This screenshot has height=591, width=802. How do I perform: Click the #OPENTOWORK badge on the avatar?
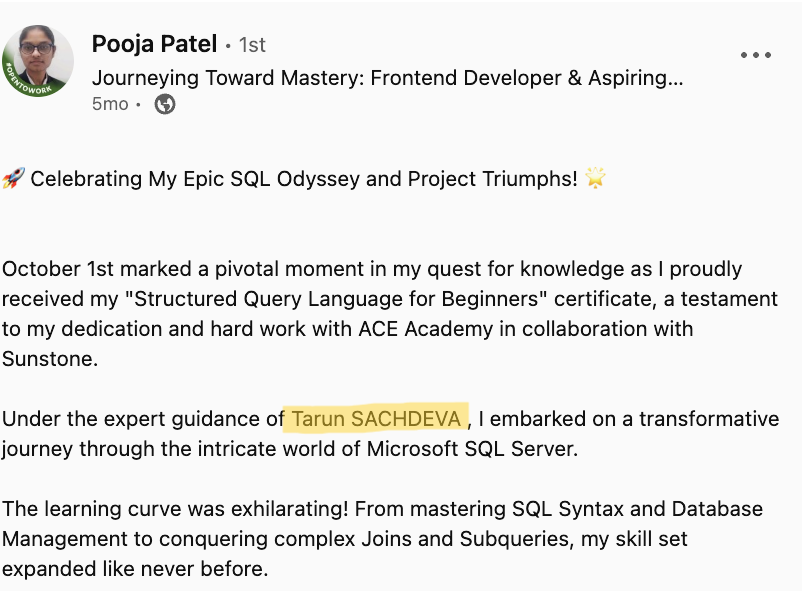[x=20, y=78]
